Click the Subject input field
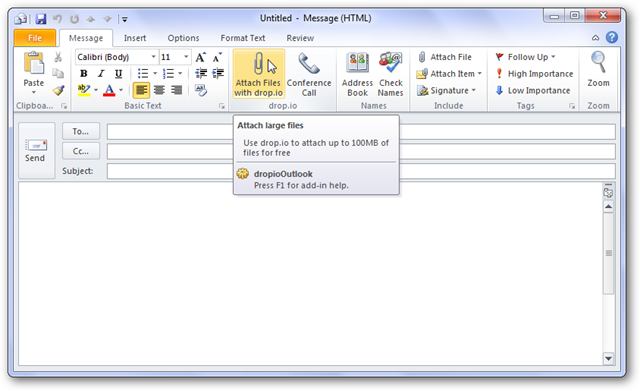This screenshot has height=391, width=640. click(x=361, y=171)
